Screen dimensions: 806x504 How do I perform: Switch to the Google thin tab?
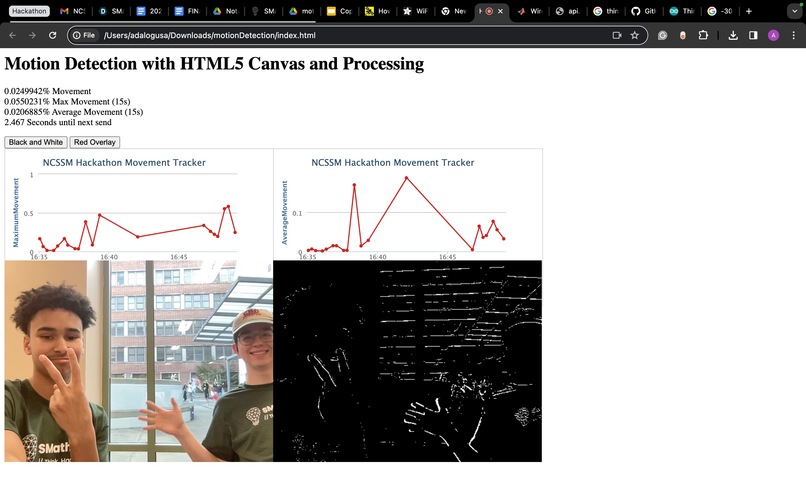pos(606,11)
